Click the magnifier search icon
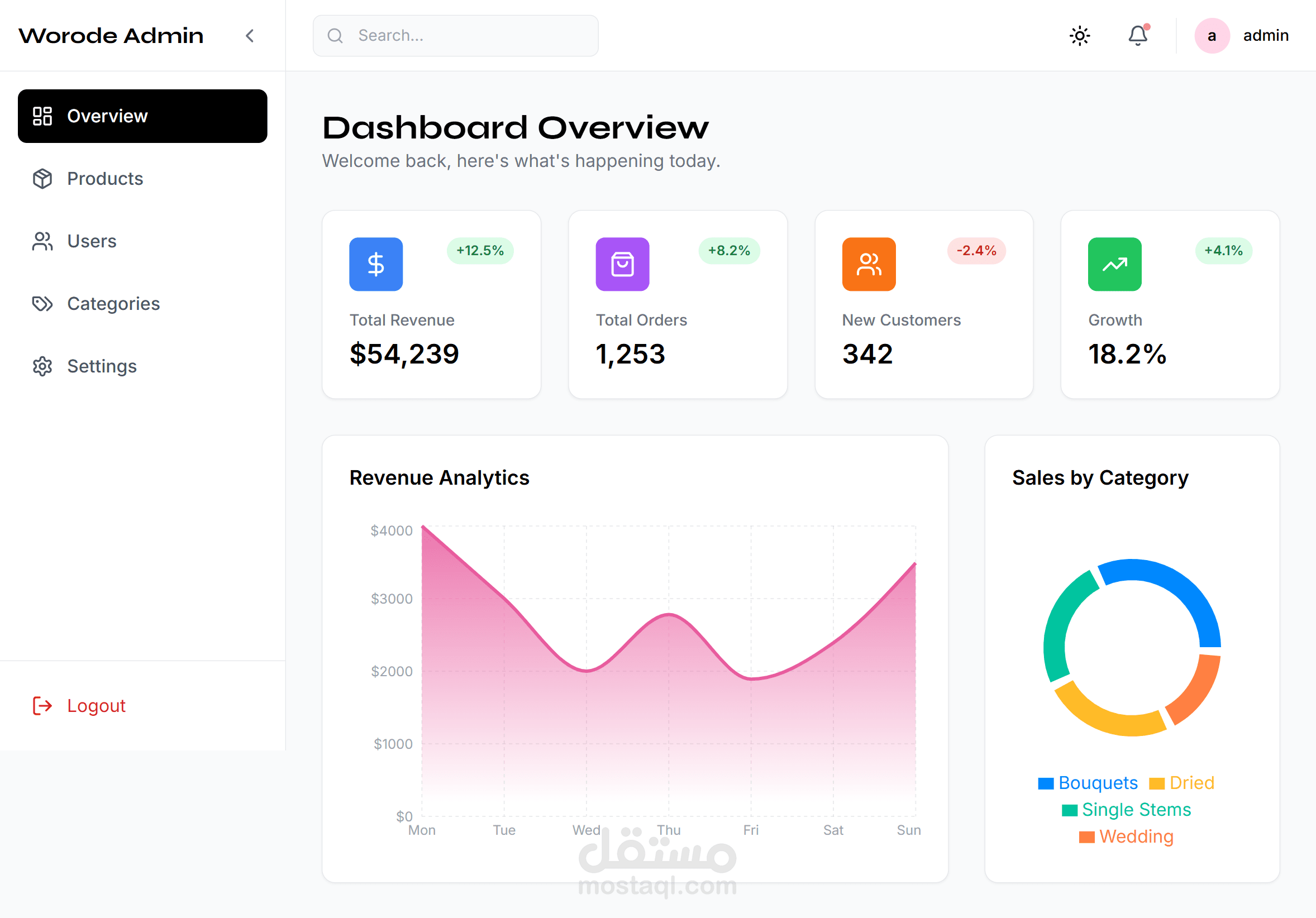The image size is (1316, 918). pos(335,36)
